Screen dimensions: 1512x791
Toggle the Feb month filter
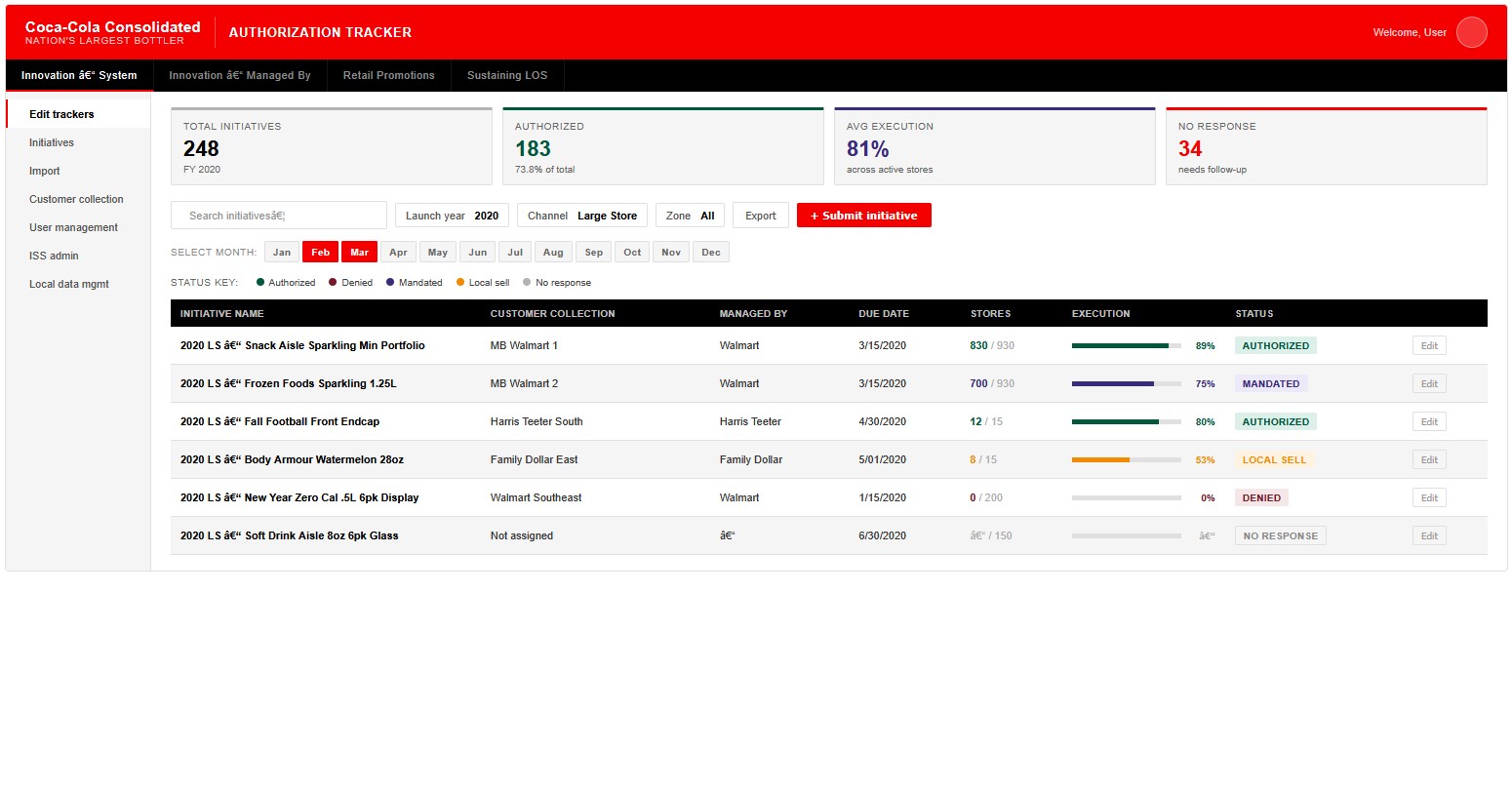click(320, 253)
